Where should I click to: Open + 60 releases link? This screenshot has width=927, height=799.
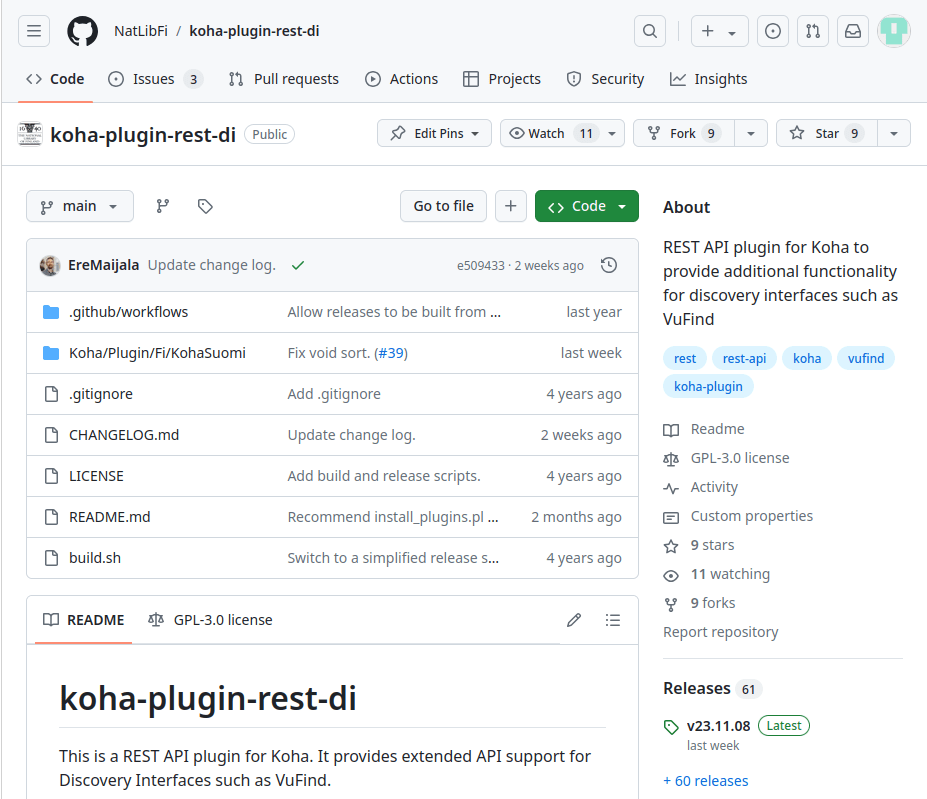pyautogui.click(x=706, y=781)
